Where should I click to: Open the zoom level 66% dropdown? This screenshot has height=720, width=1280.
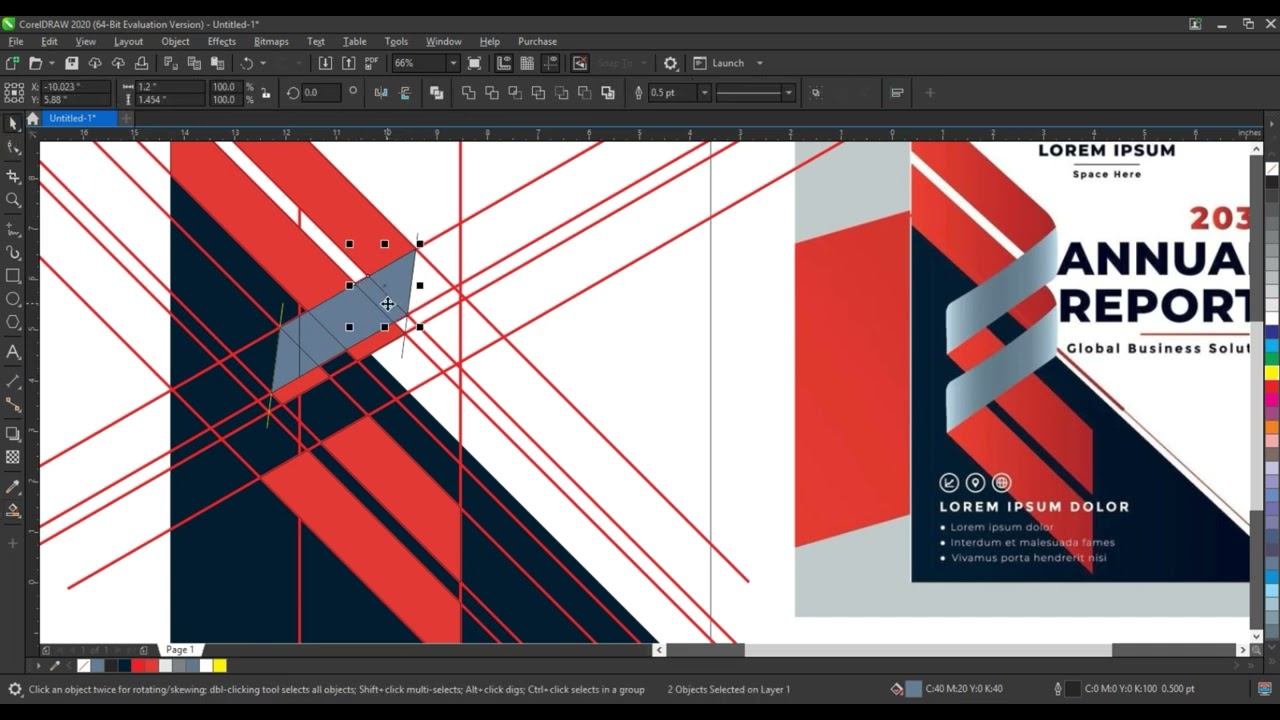click(x=452, y=63)
